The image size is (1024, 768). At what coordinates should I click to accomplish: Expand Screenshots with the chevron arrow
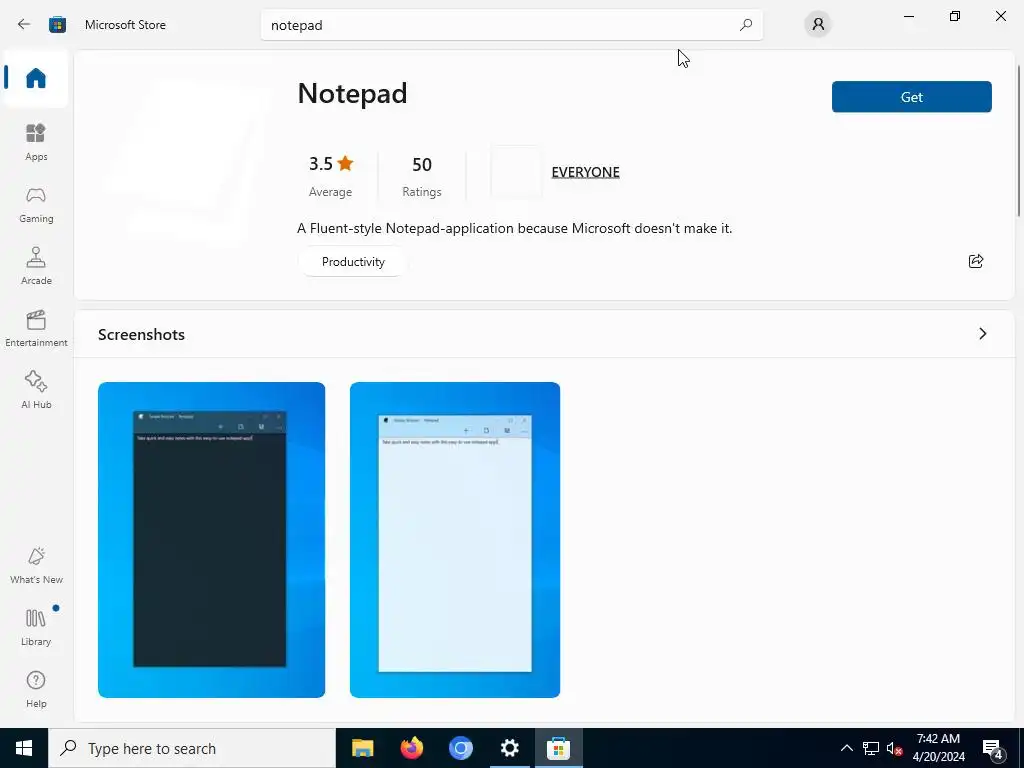983,334
